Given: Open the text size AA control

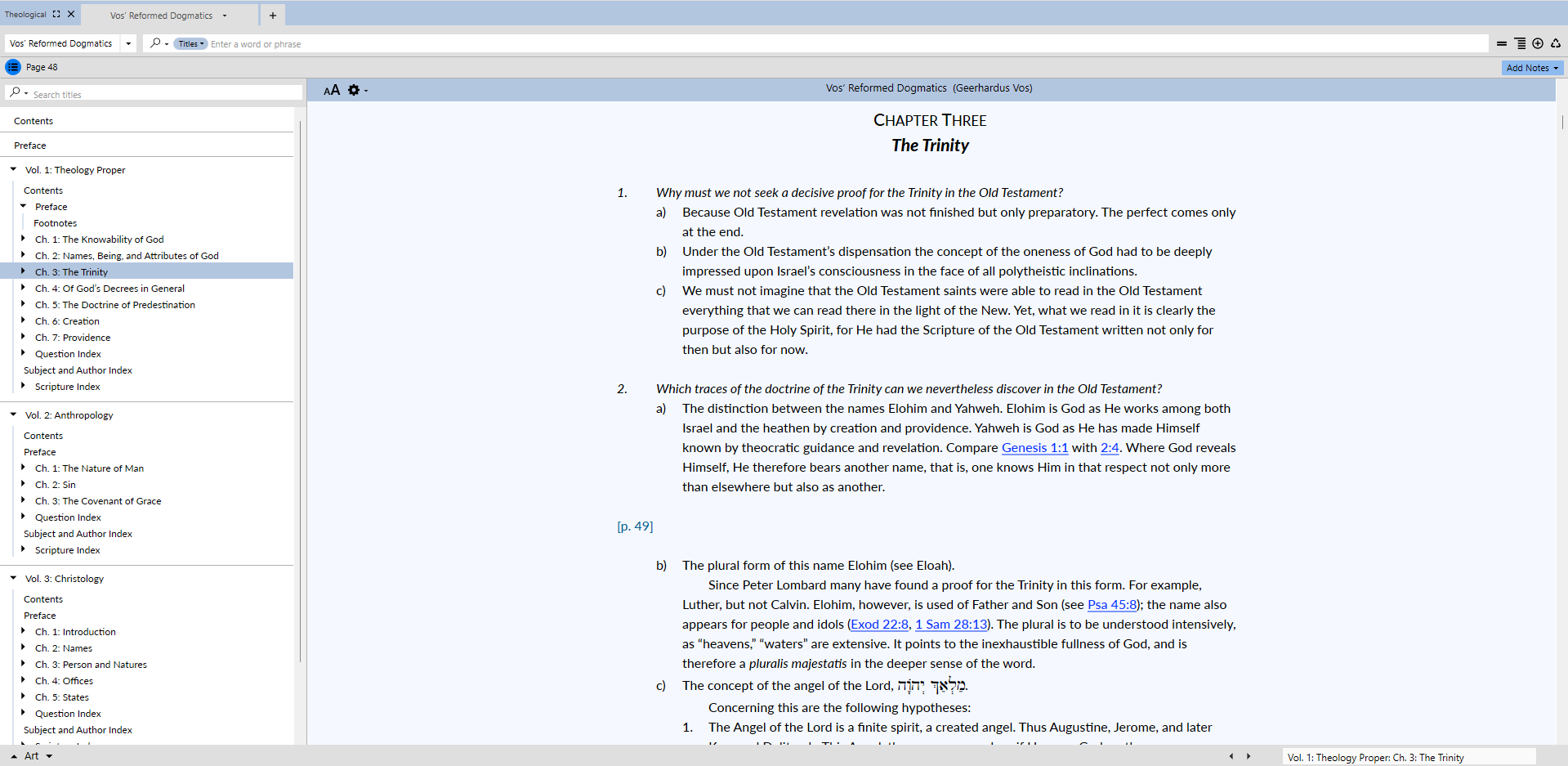Looking at the screenshot, I should (331, 90).
